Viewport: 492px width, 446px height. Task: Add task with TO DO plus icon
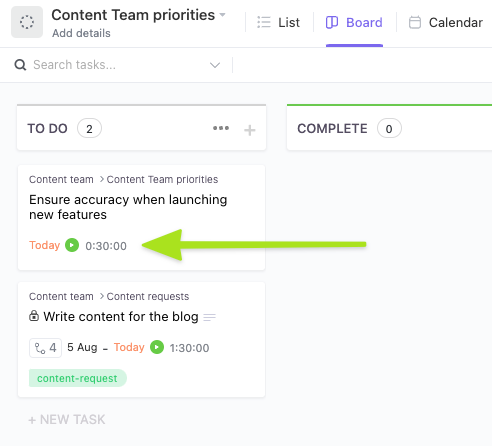[250, 130]
